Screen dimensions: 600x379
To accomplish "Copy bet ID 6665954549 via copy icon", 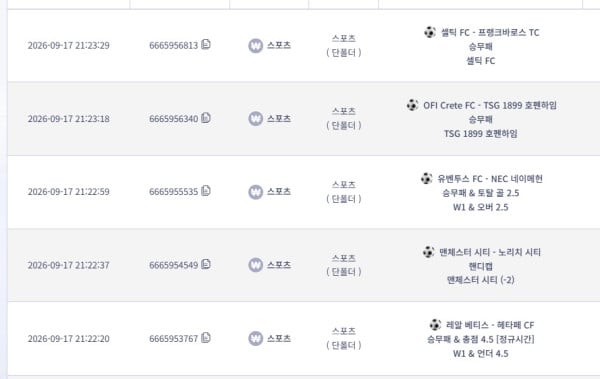I will click(206, 264).
